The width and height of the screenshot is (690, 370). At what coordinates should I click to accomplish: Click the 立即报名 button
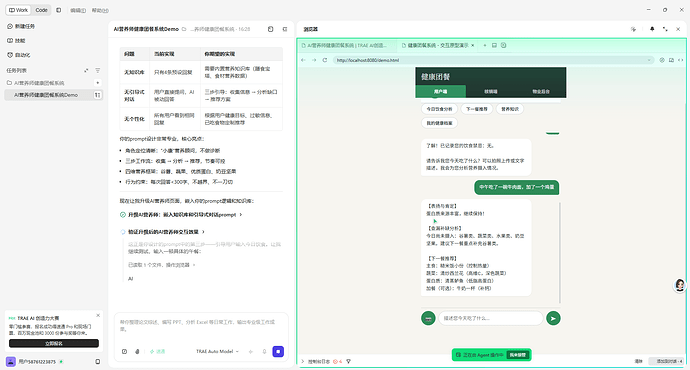[x=54, y=344]
